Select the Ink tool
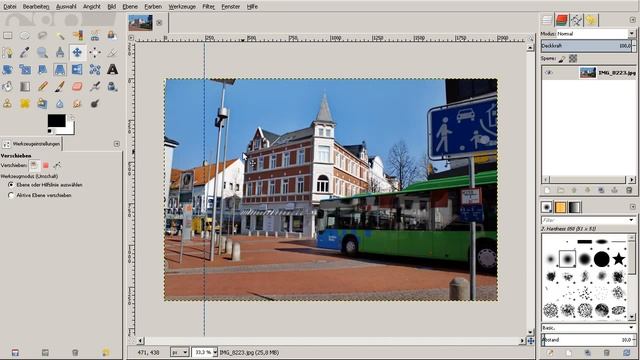This screenshot has width=640, height=360. (x=112, y=87)
